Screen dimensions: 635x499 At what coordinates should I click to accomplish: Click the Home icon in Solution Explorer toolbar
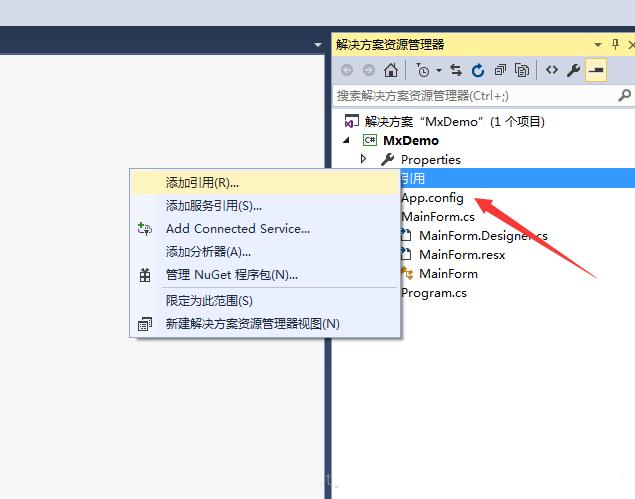(391, 70)
